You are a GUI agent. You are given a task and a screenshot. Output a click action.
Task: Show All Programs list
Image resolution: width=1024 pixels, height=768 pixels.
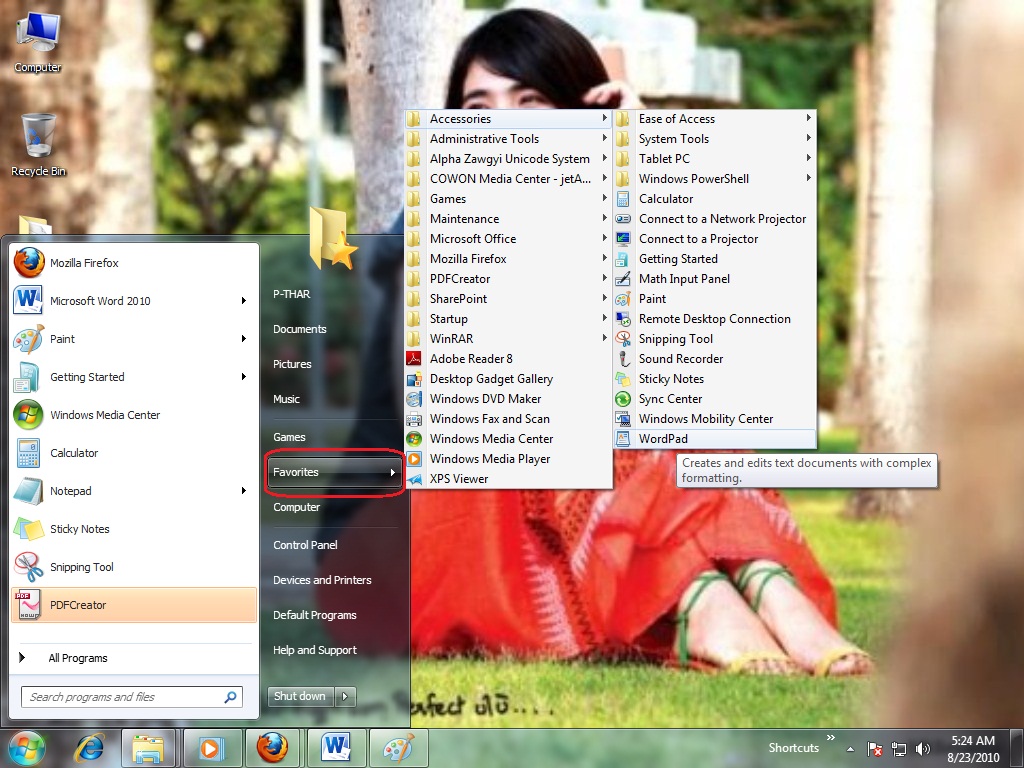pos(78,658)
